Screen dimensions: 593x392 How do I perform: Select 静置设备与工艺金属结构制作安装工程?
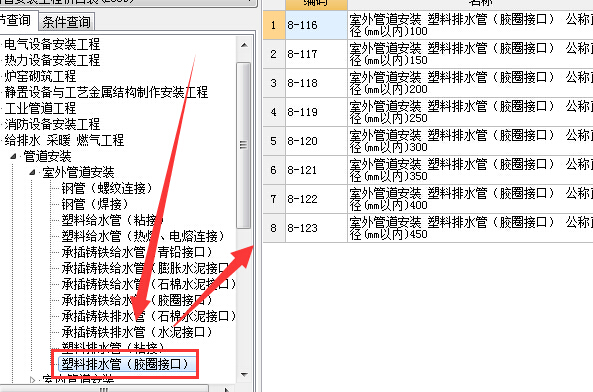pos(106,92)
